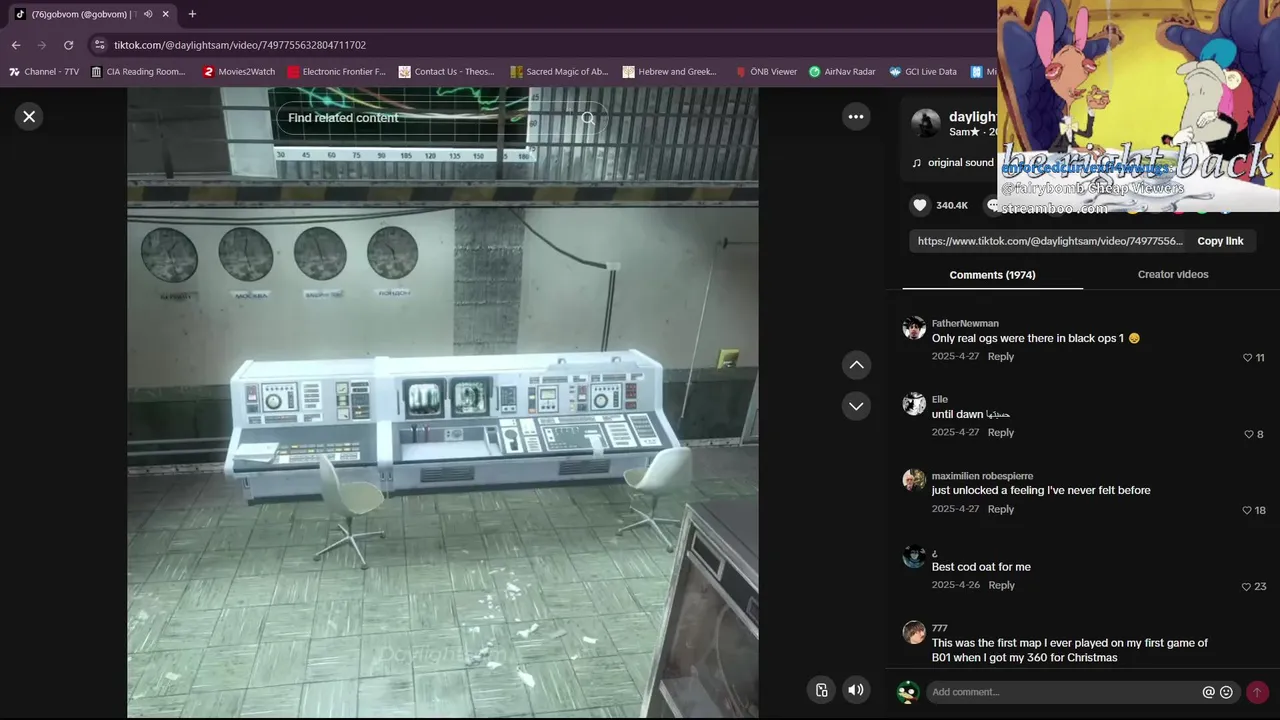Open avatar of user 777
The width and height of the screenshot is (1280, 720).
click(x=914, y=633)
